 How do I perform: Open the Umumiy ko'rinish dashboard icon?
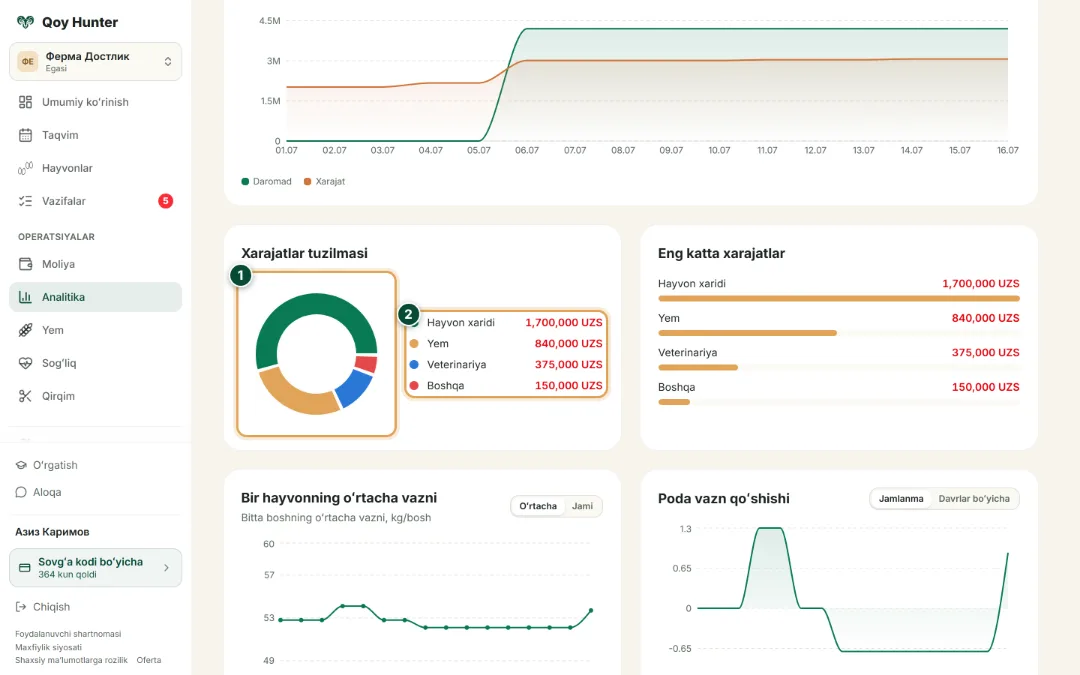25,102
